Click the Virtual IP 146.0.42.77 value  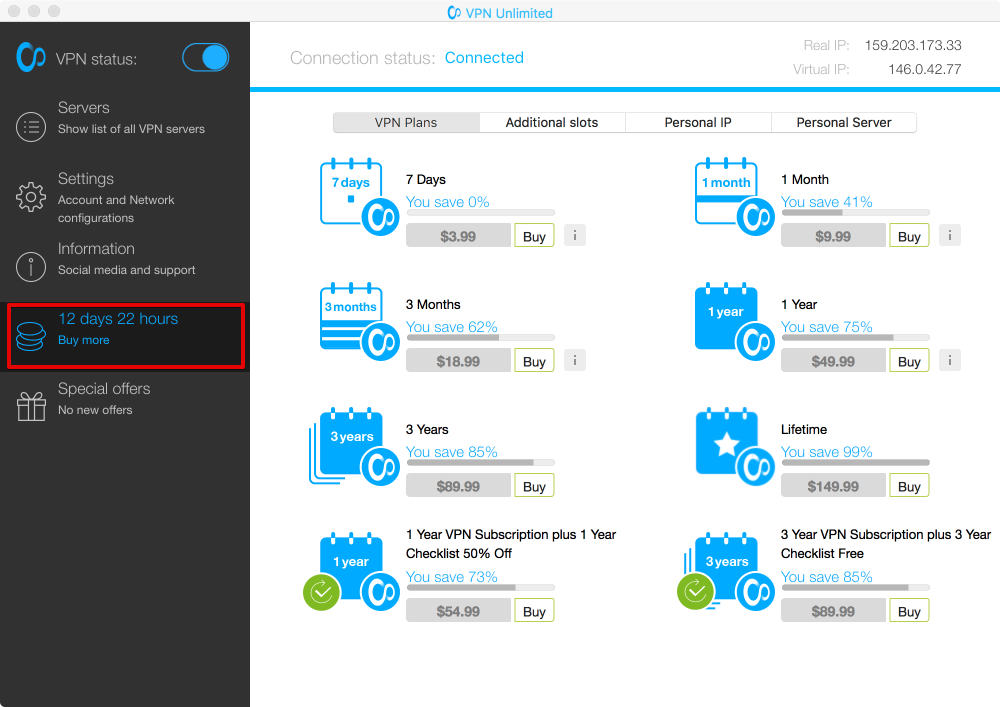click(x=925, y=69)
